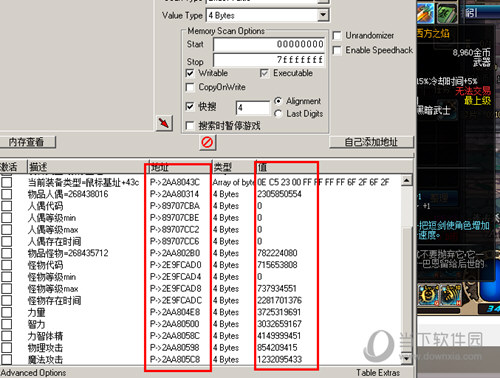Click the address list scroll up arrow
Image resolution: width=500 pixels, height=378 pixels.
(406, 181)
